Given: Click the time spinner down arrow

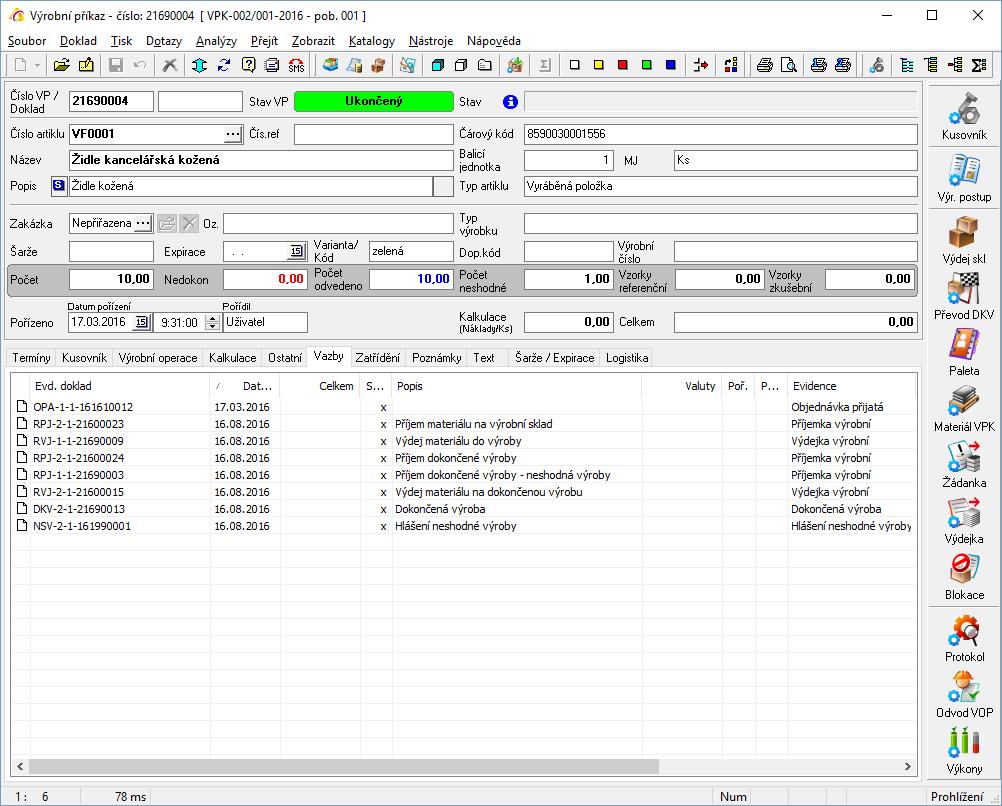Looking at the screenshot, I should 212,327.
